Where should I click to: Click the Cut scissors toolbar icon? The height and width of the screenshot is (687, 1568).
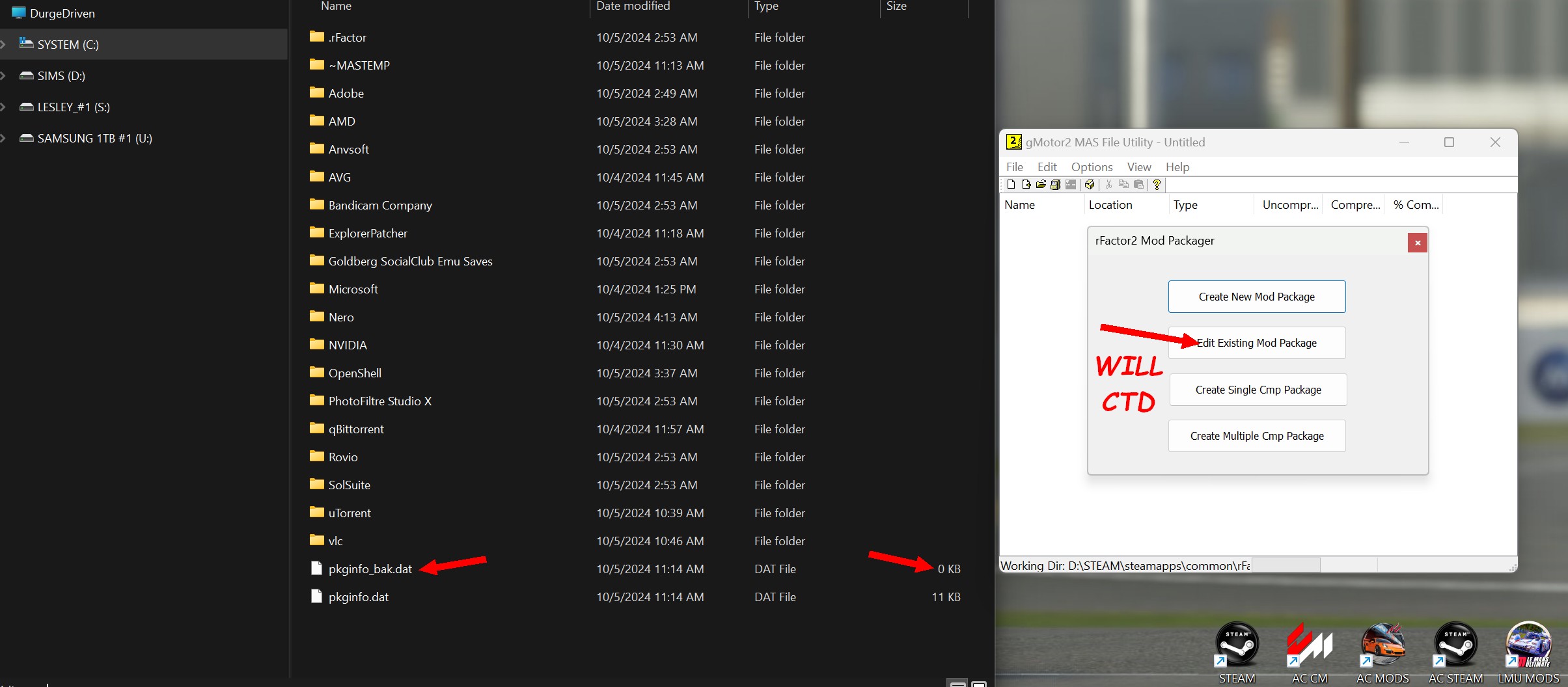point(1108,185)
